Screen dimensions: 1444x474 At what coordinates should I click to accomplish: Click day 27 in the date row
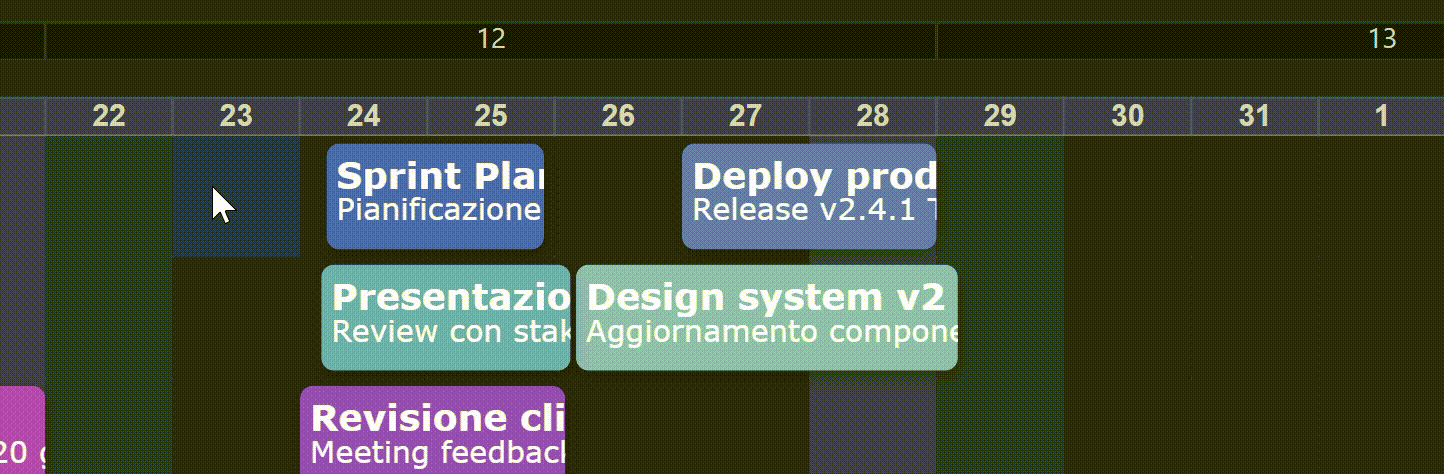(x=745, y=117)
